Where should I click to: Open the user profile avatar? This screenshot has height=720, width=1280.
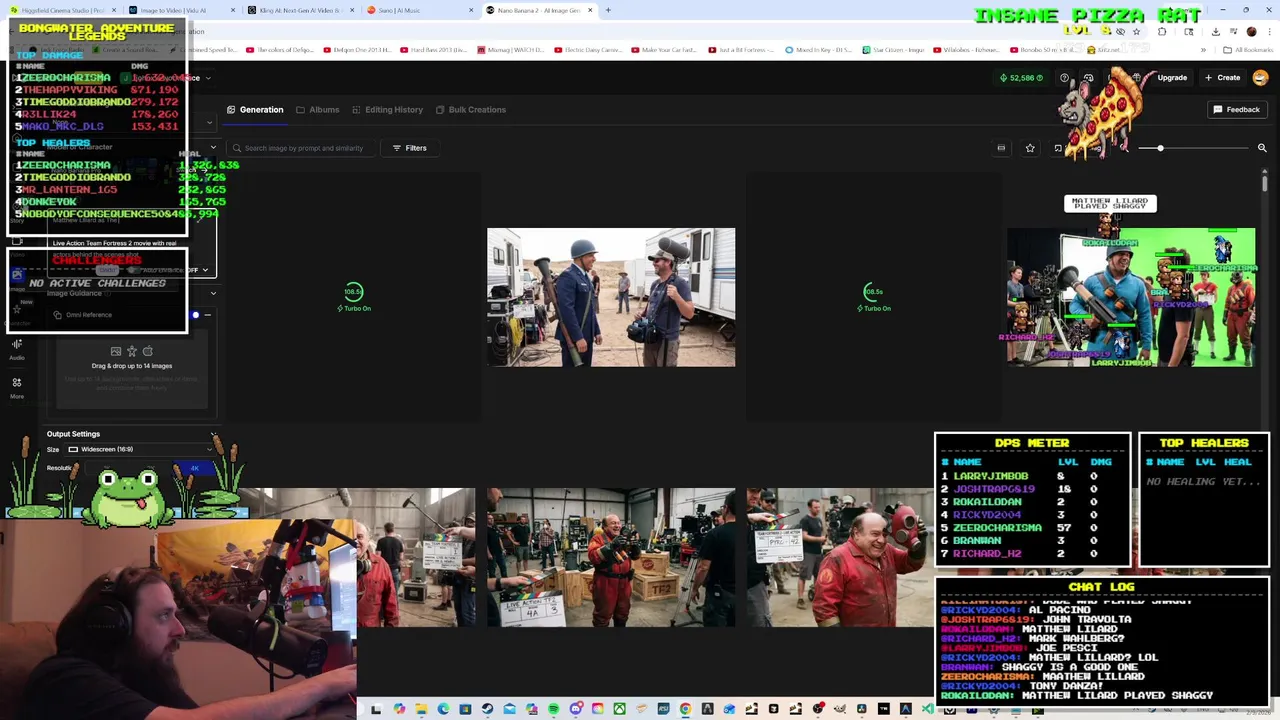coord(1260,78)
